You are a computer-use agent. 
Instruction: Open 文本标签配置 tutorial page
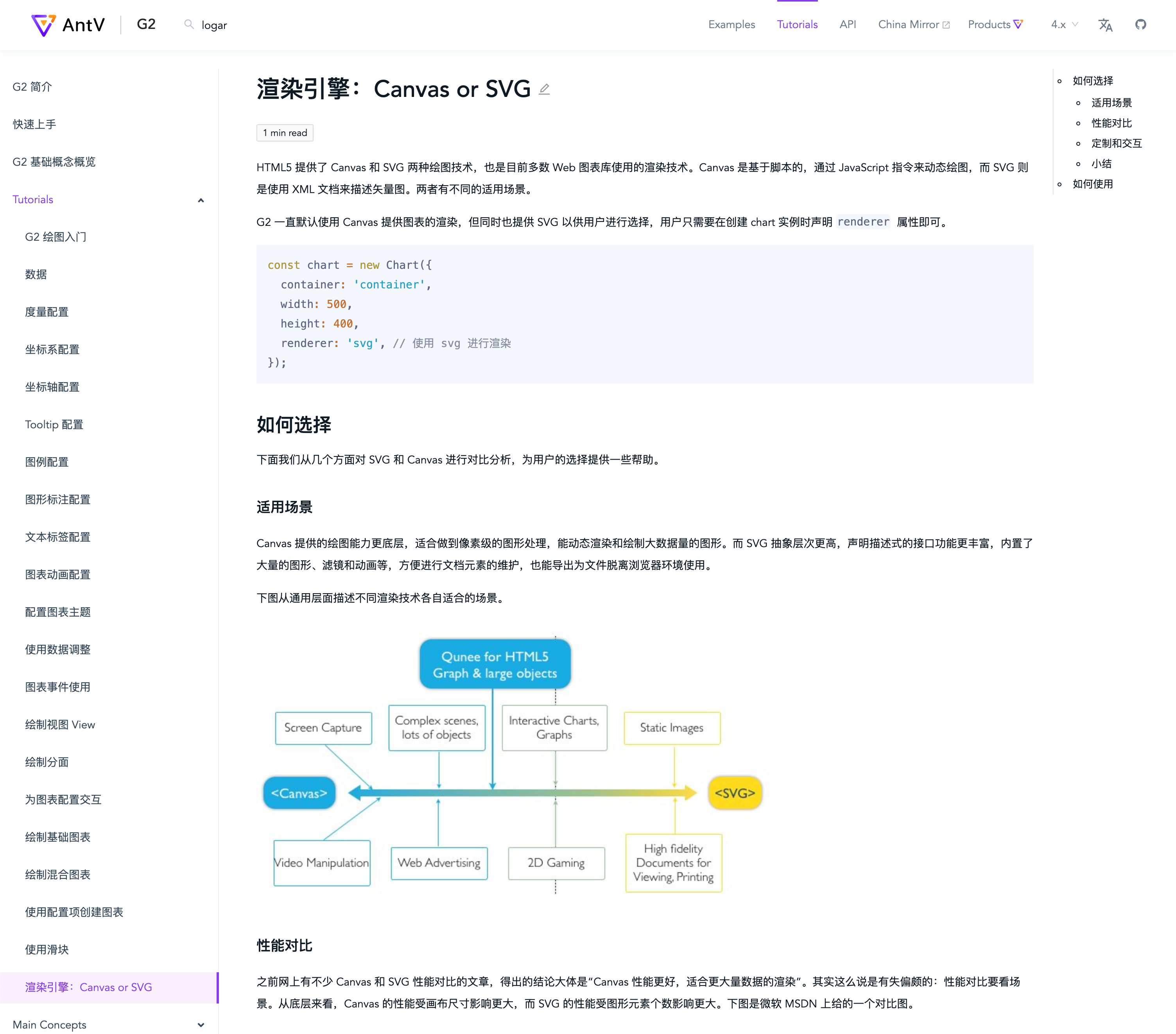click(x=57, y=537)
